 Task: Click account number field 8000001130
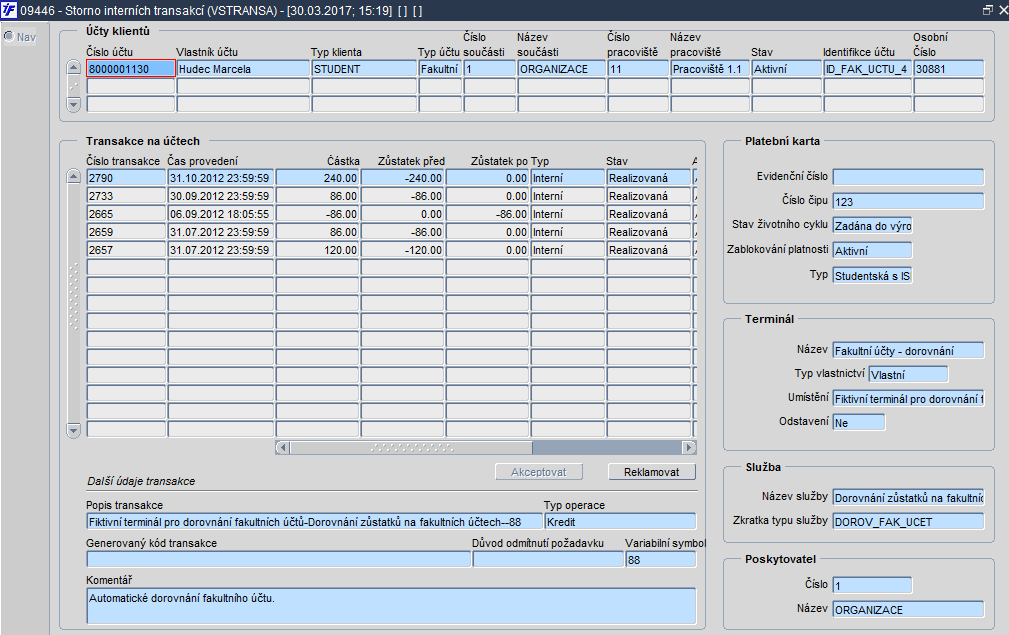[x=131, y=69]
